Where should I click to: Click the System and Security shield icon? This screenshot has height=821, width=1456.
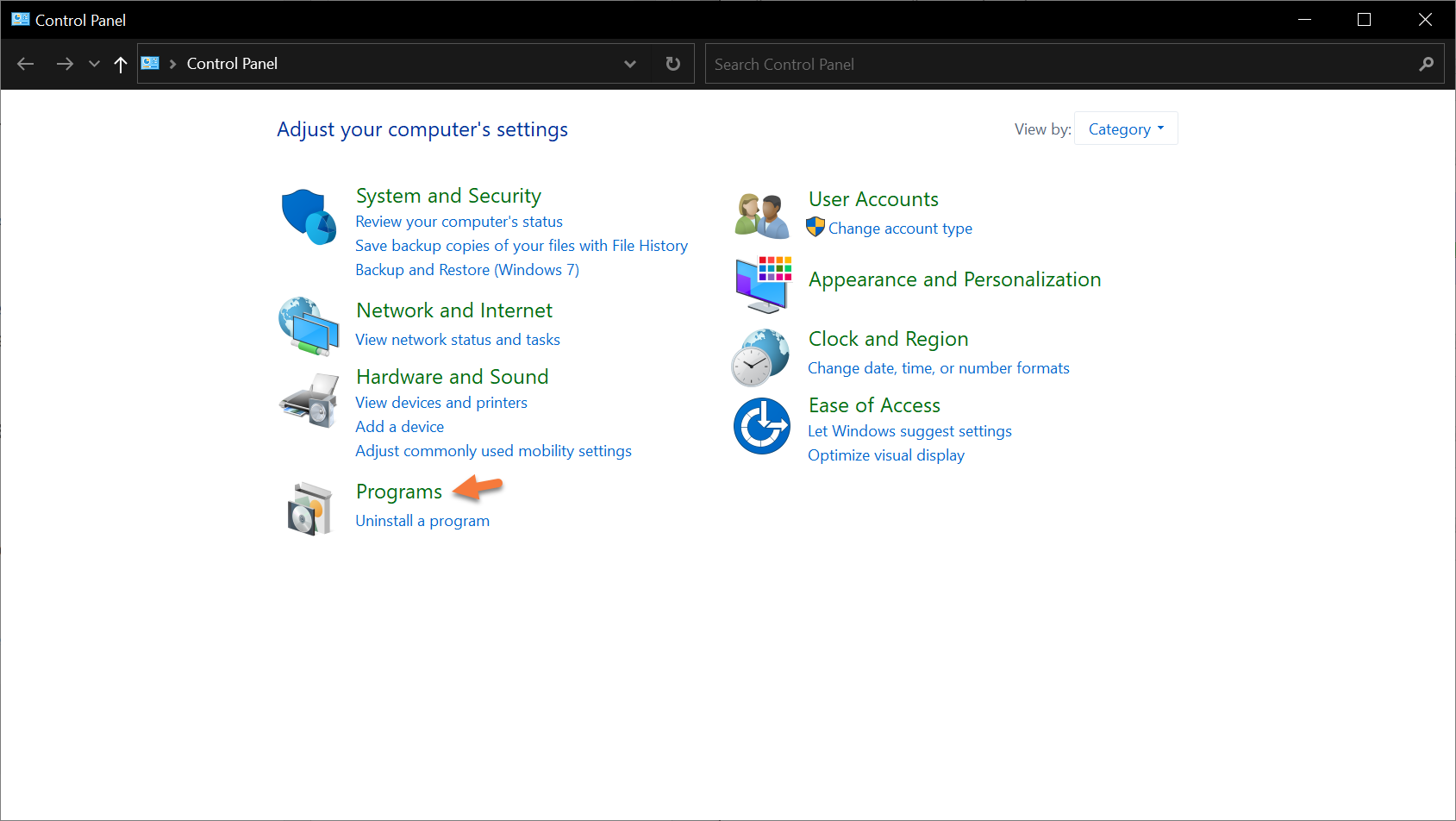(309, 216)
